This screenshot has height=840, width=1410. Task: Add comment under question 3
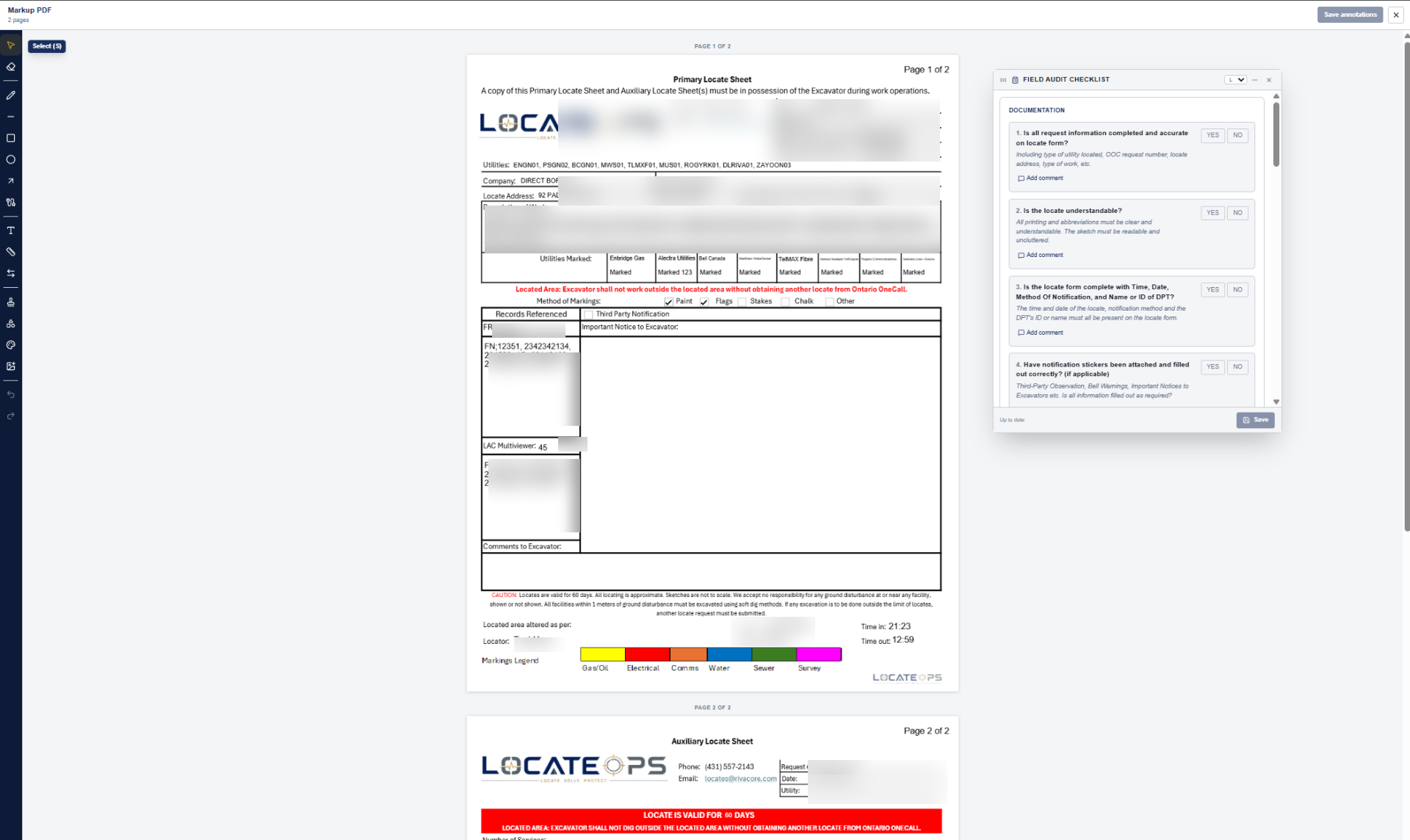(1040, 333)
